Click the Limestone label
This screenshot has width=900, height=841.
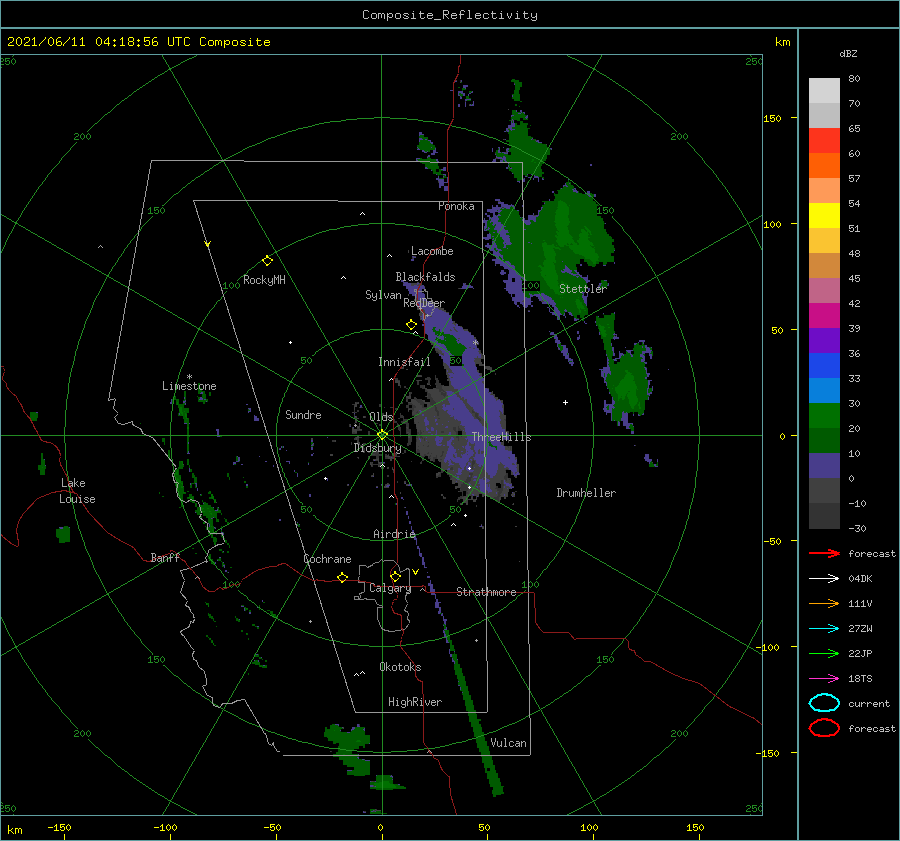click(x=189, y=386)
